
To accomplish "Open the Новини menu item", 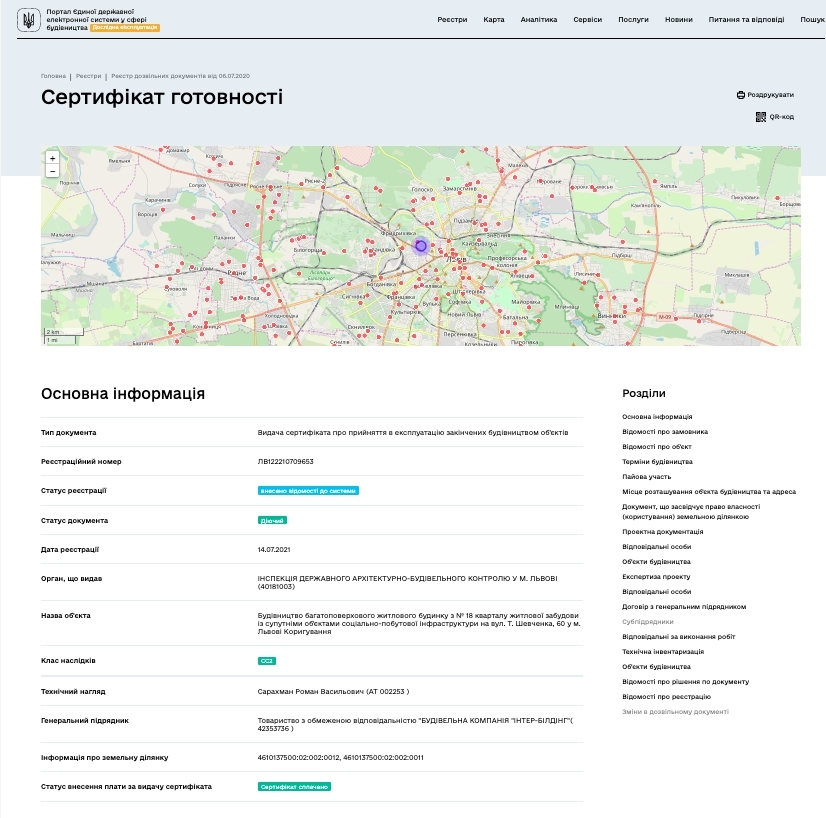I will [x=678, y=19].
